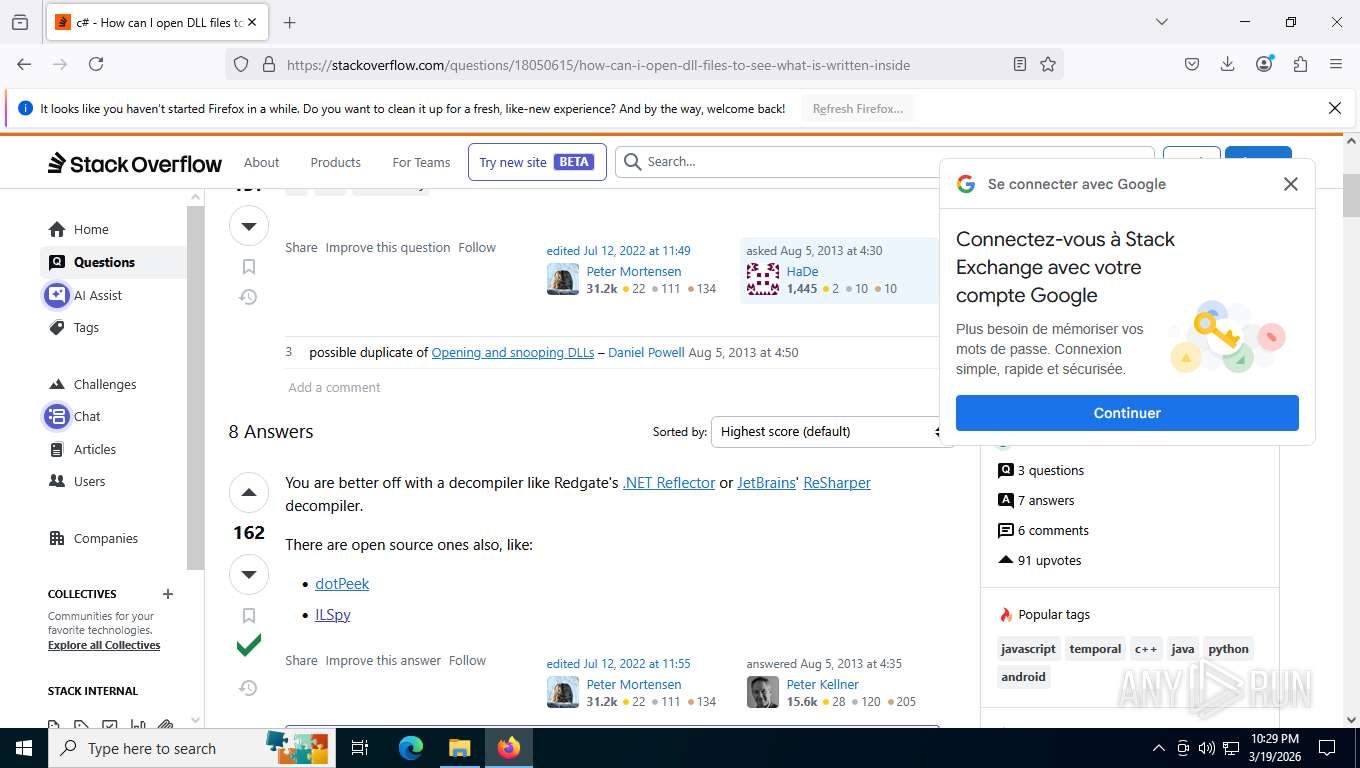Open Users in sidebar

[x=78, y=481]
